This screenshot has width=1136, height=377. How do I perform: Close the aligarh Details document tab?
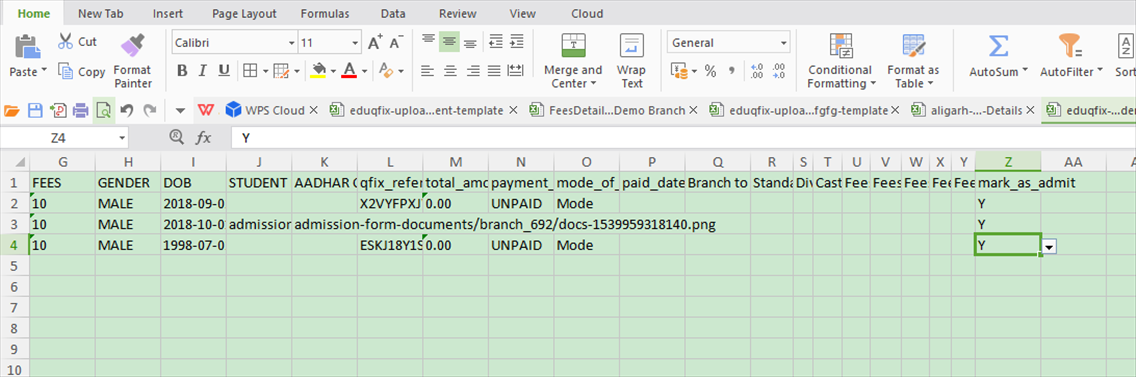(1029, 110)
